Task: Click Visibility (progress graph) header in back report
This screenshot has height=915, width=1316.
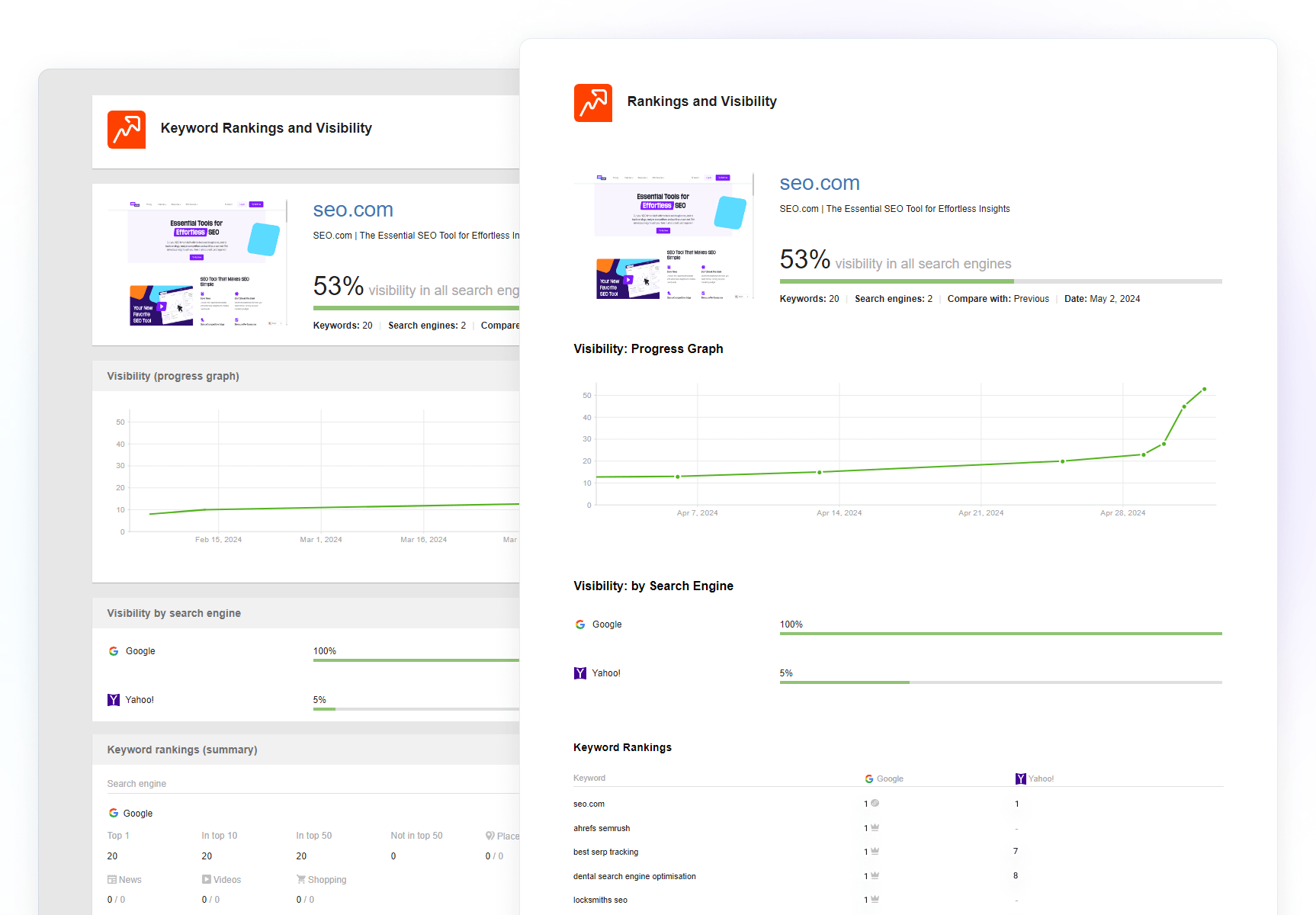Action: pyautogui.click(x=173, y=376)
